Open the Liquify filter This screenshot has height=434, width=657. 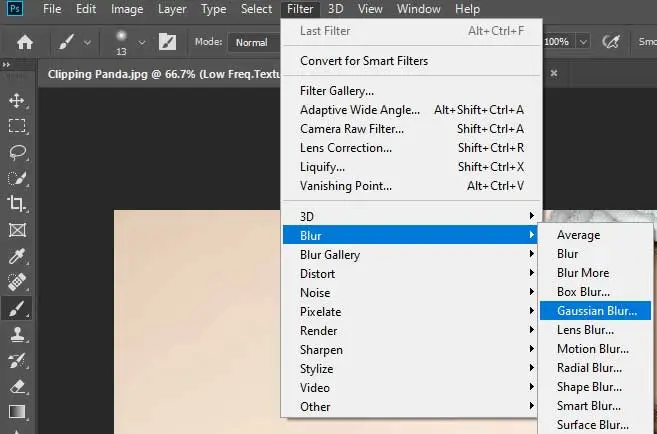(x=412, y=167)
